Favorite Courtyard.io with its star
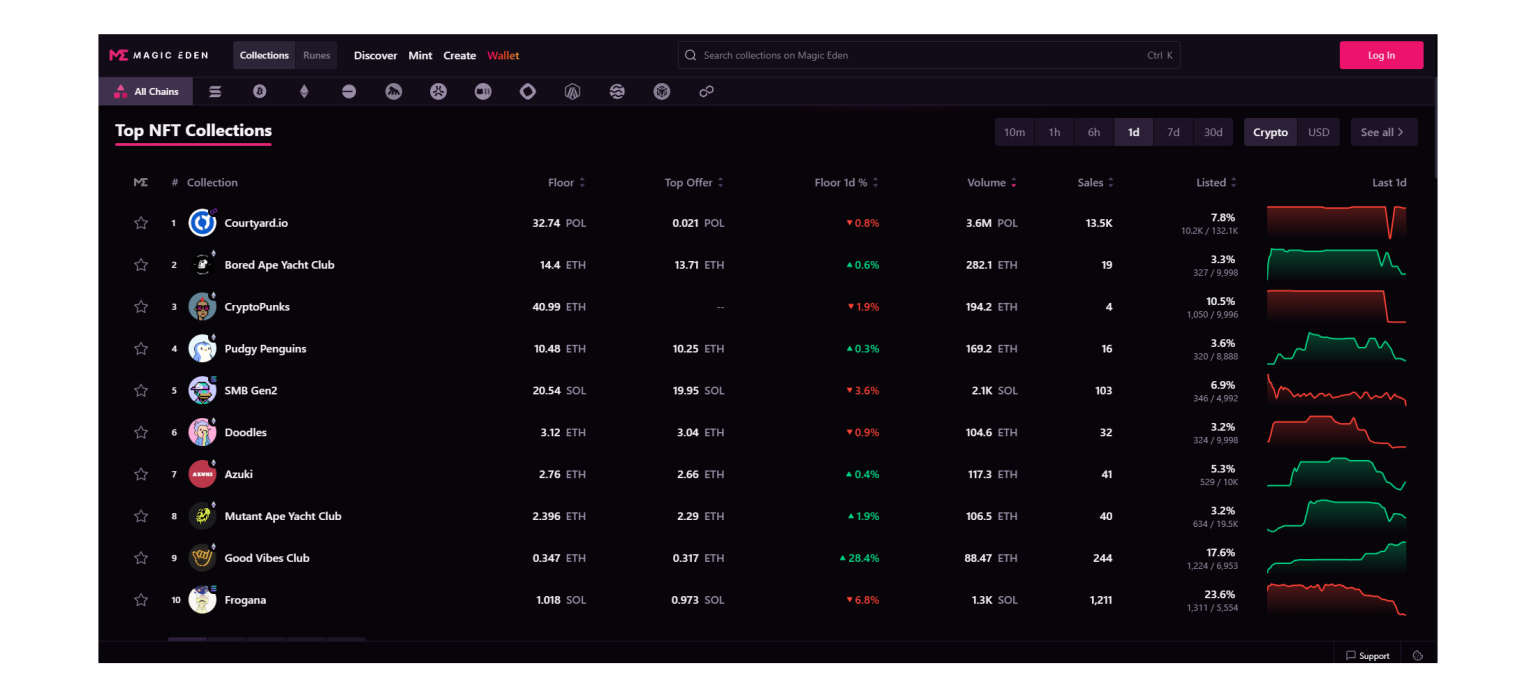 (141, 223)
